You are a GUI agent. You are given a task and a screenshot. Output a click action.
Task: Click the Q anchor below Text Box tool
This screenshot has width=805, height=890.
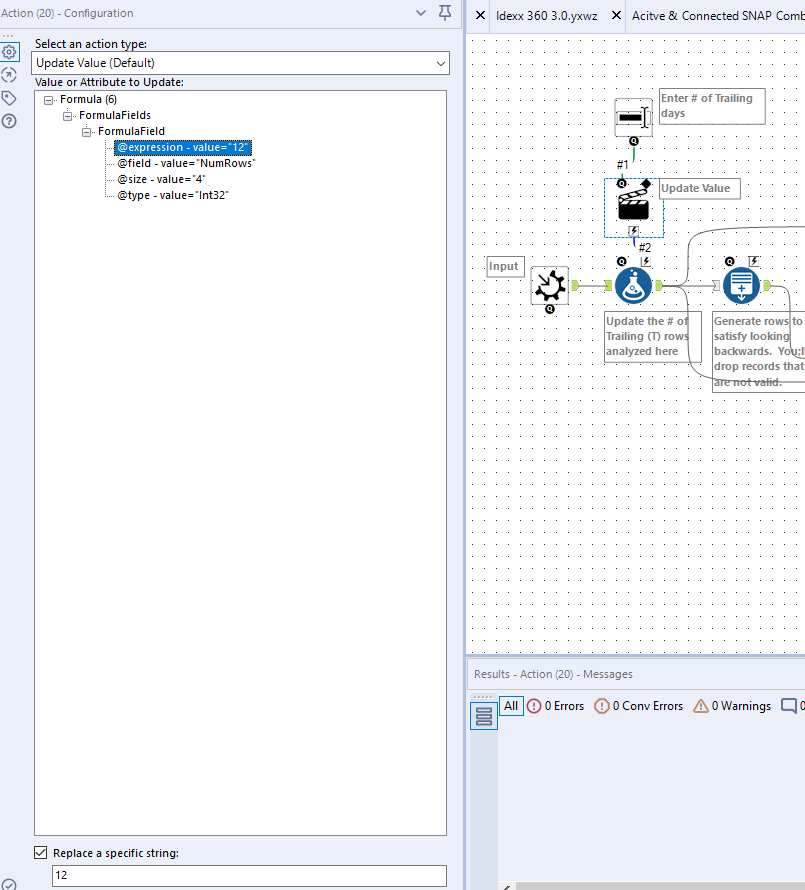pos(634,141)
